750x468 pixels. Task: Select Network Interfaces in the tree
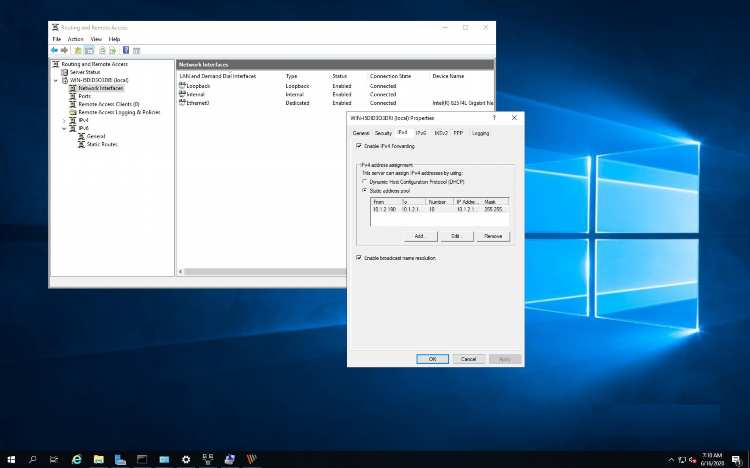click(x=100, y=88)
